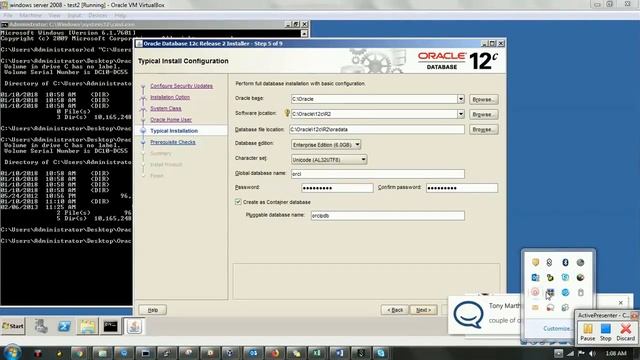Click the Pluggable database name field

[x=388, y=216]
